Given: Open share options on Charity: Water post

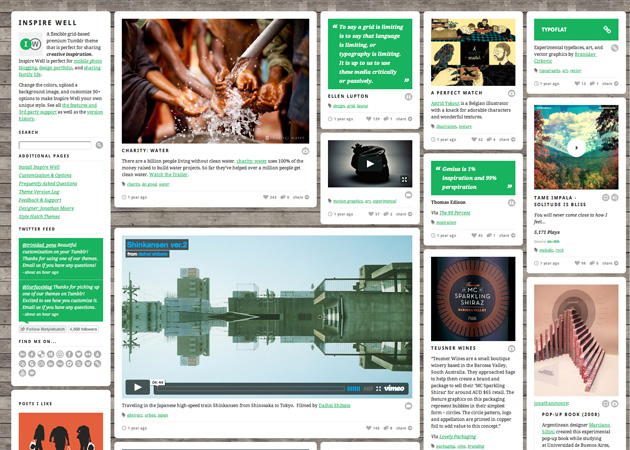Looking at the screenshot, I should pos(300,197).
